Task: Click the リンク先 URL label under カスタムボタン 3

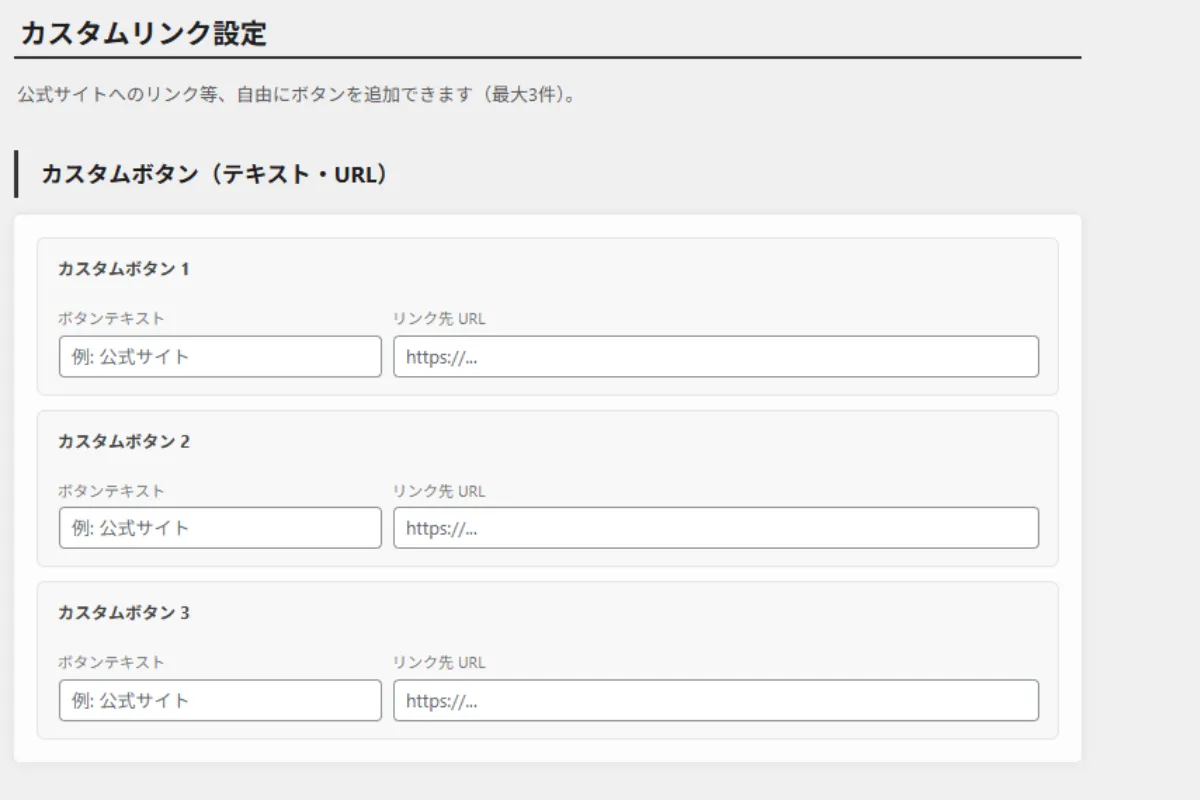Action: click(439, 662)
